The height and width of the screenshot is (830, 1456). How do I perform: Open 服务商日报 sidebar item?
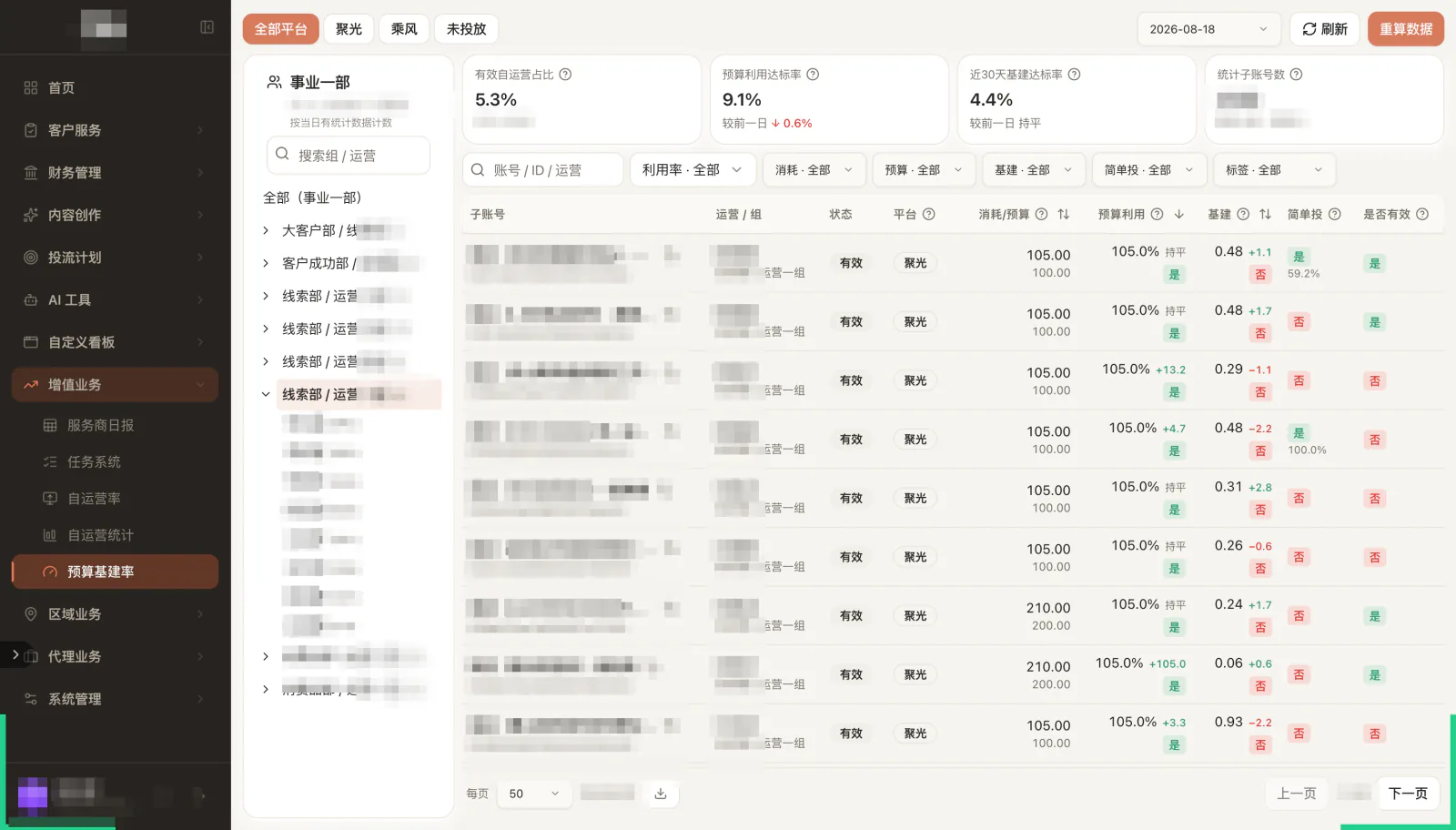(x=115, y=425)
